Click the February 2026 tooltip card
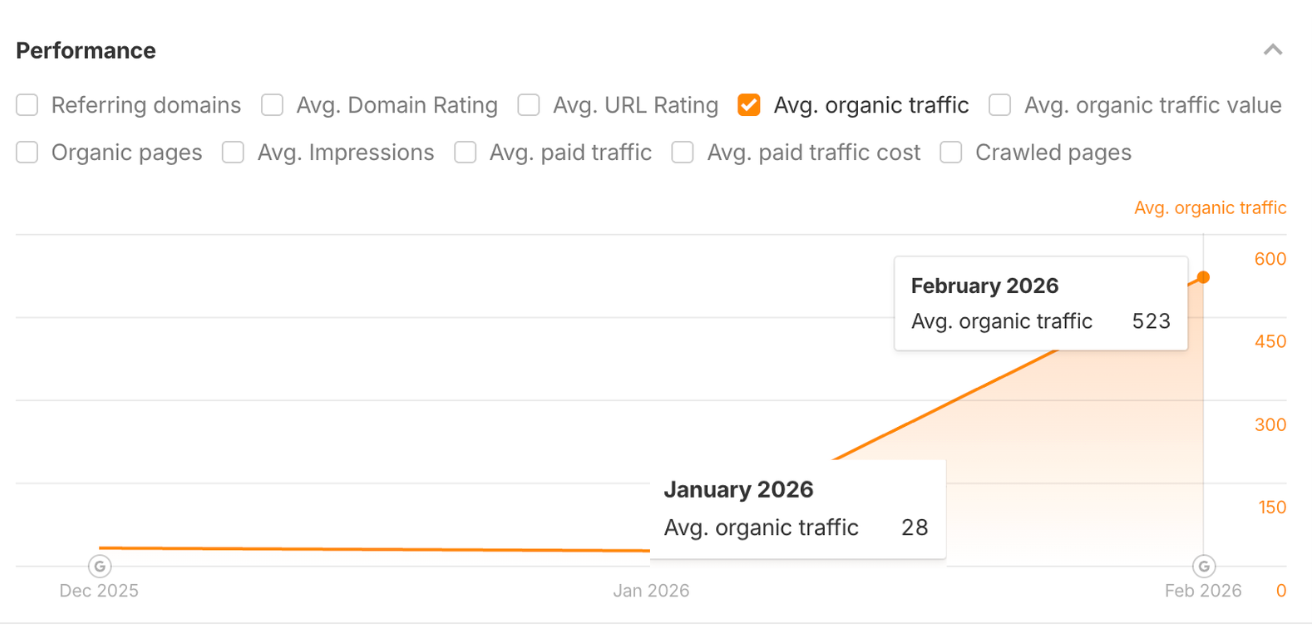This screenshot has height=642, width=1312. tap(1040, 303)
